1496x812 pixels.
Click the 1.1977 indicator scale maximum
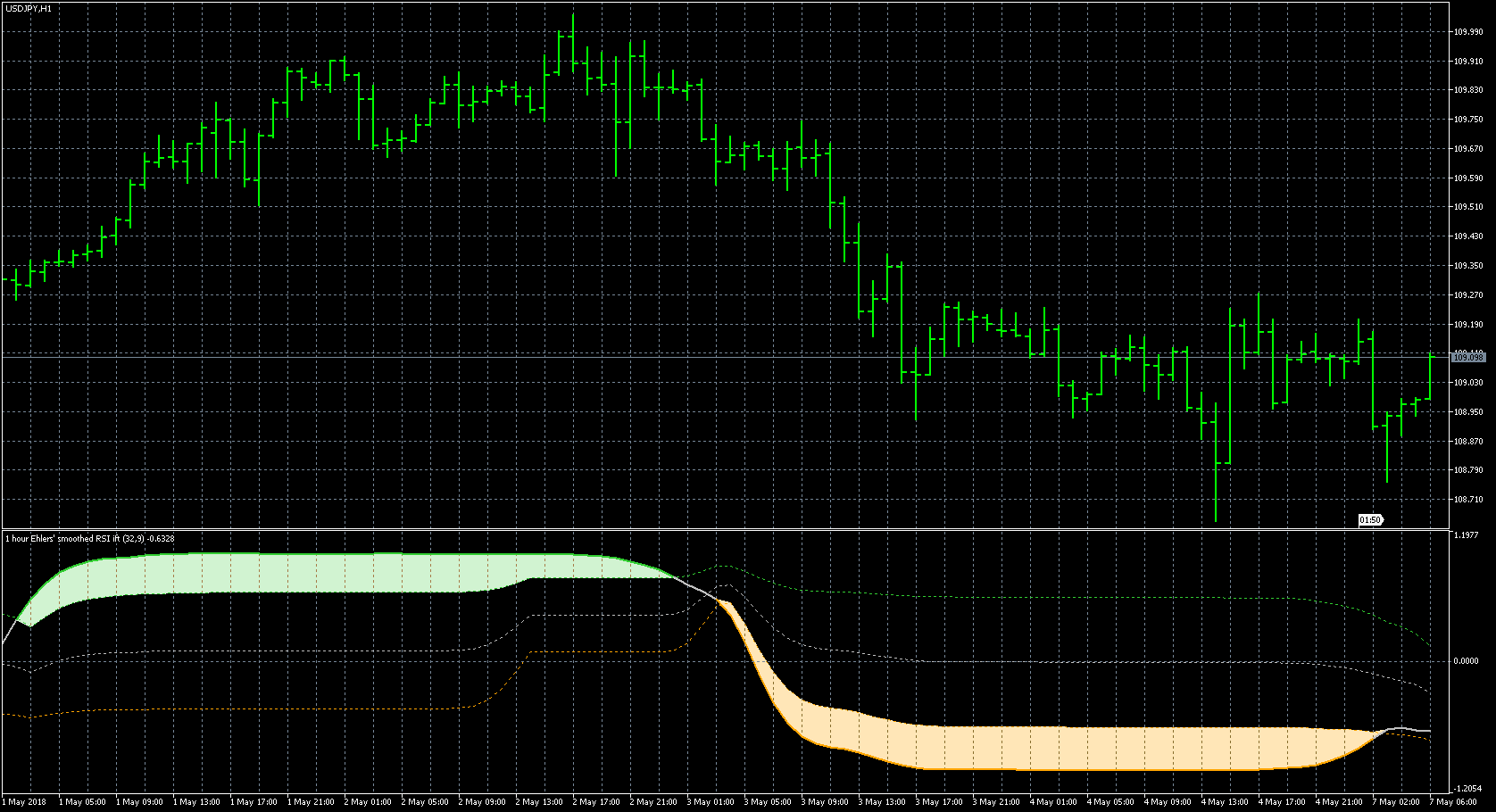click(x=1467, y=535)
